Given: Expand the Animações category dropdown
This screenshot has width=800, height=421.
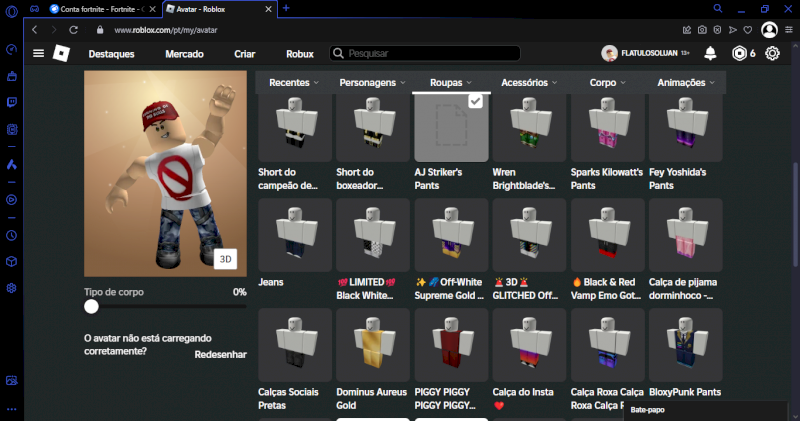Looking at the screenshot, I should click(686, 82).
